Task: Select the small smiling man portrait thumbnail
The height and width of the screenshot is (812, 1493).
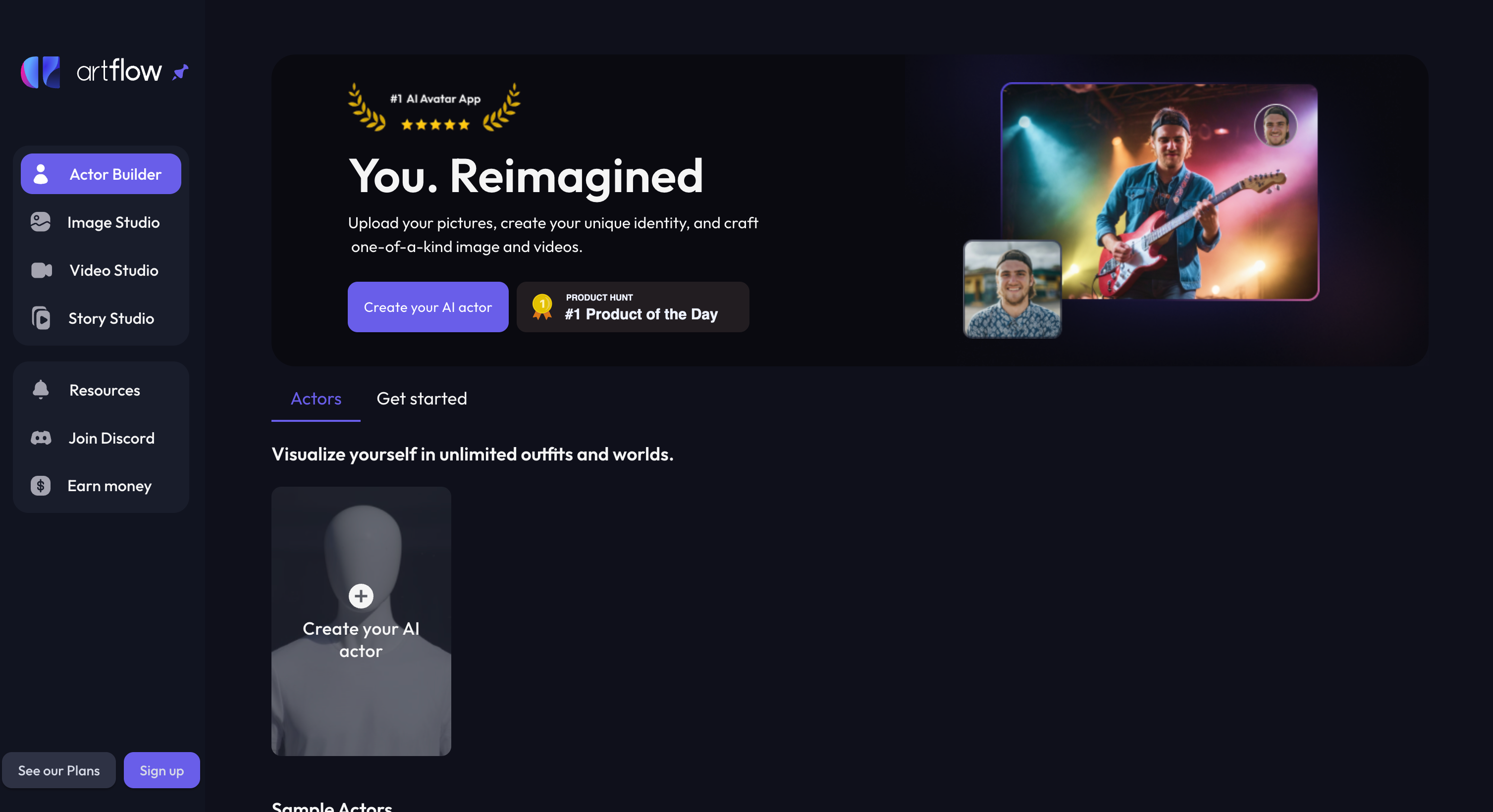Action: 1012,289
